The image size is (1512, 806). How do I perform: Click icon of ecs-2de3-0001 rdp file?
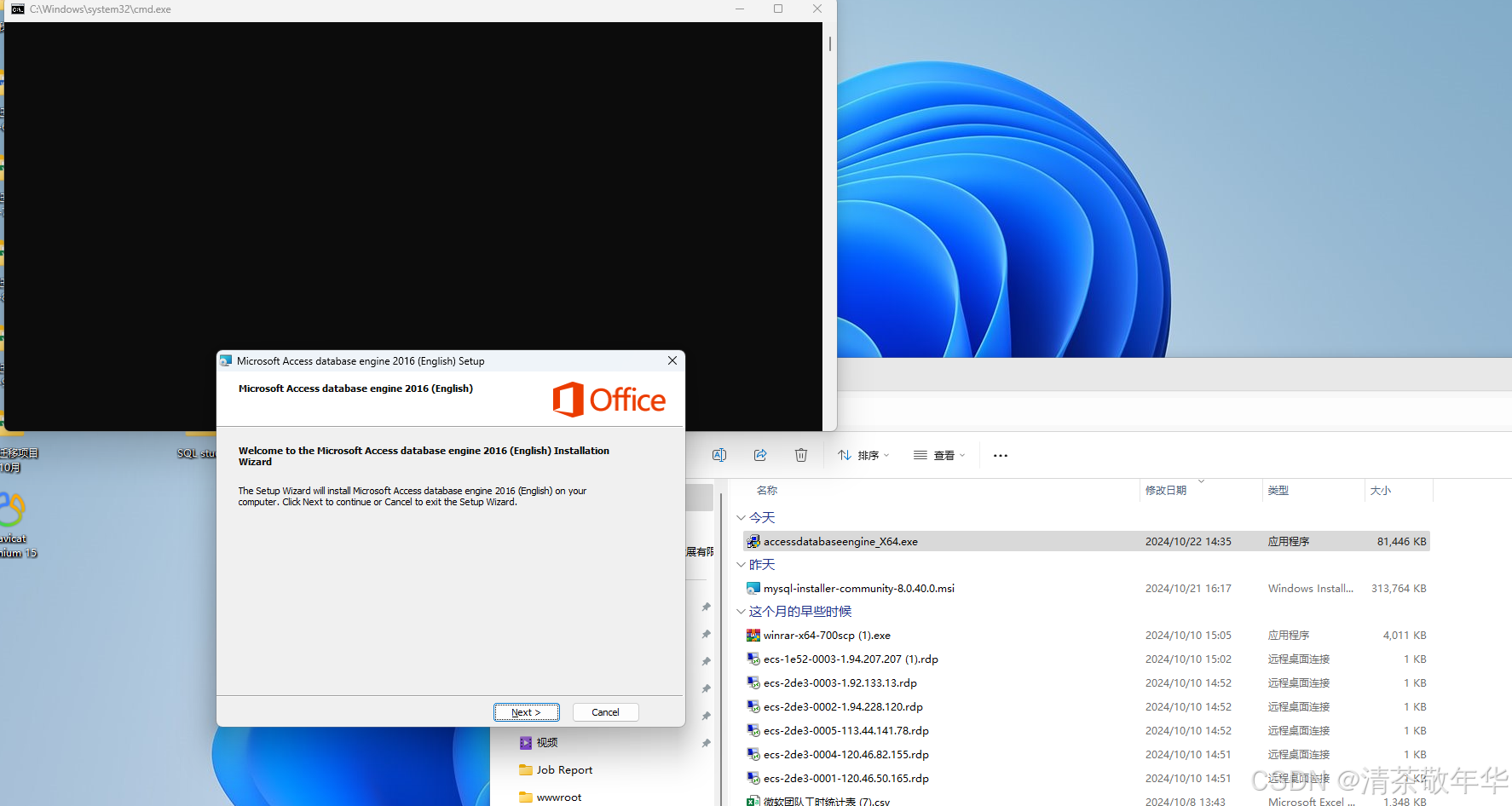tap(753, 779)
